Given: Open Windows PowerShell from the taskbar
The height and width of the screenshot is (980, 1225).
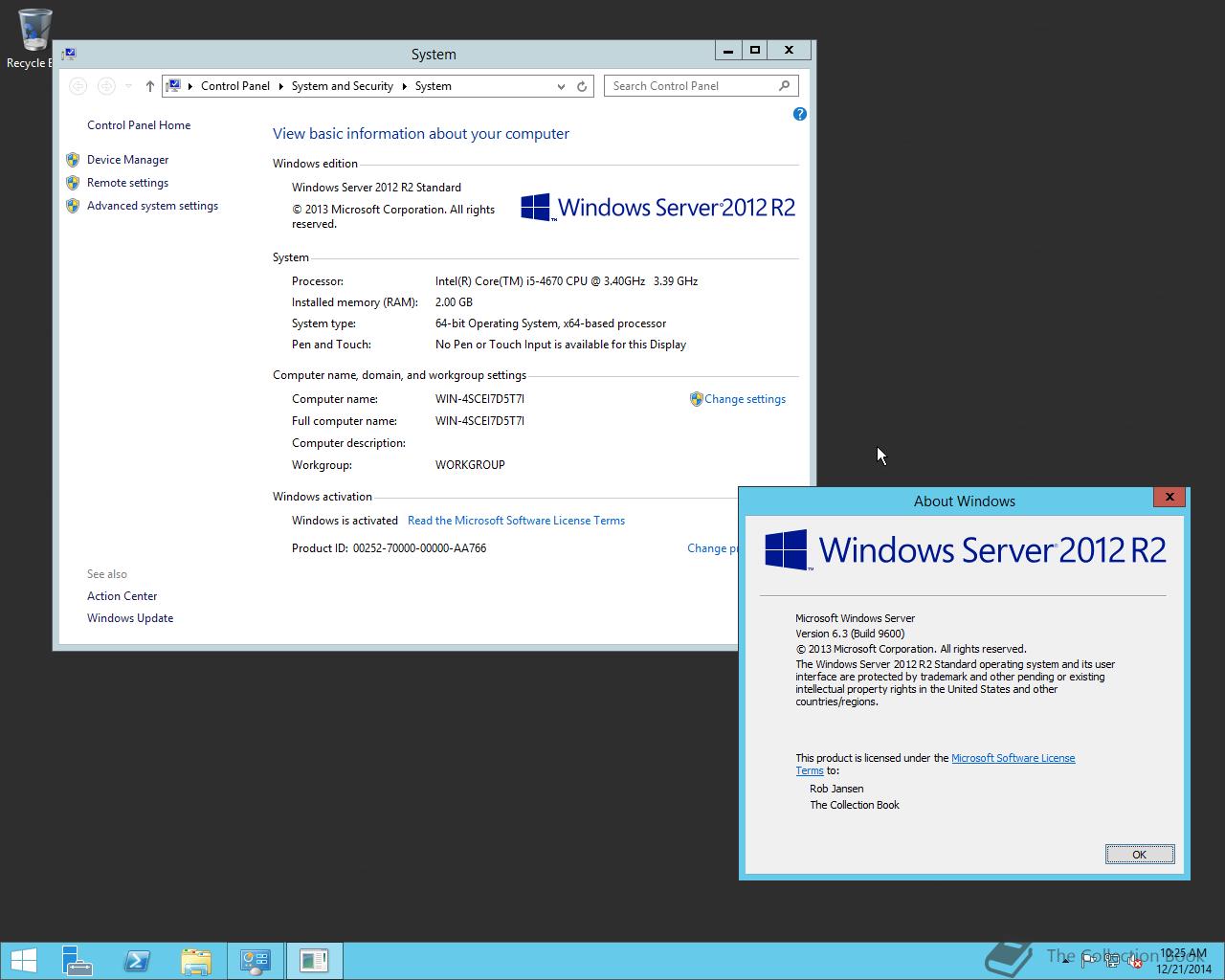Looking at the screenshot, I should 136,960.
